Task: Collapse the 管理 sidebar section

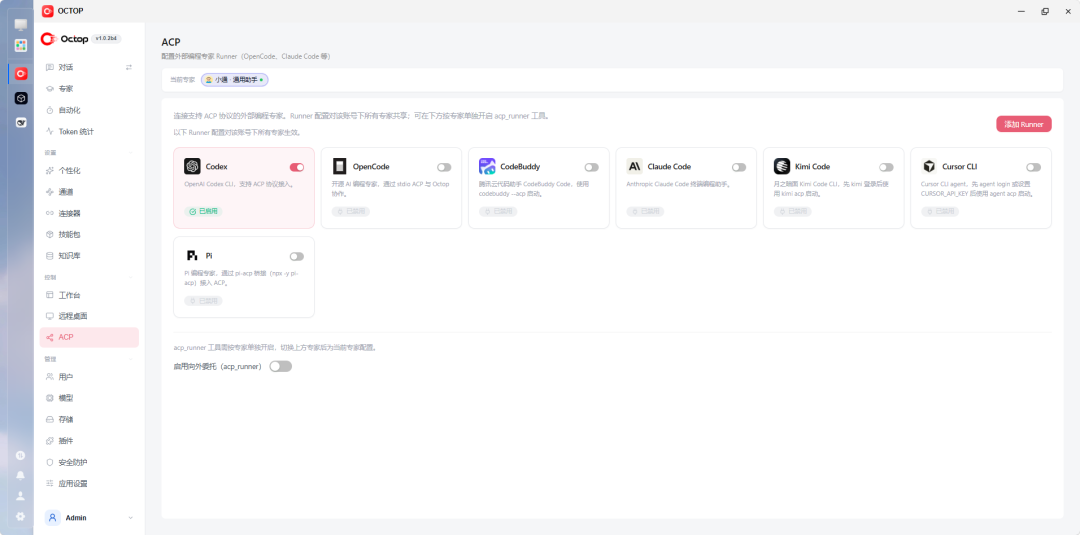Action: click(x=131, y=359)
